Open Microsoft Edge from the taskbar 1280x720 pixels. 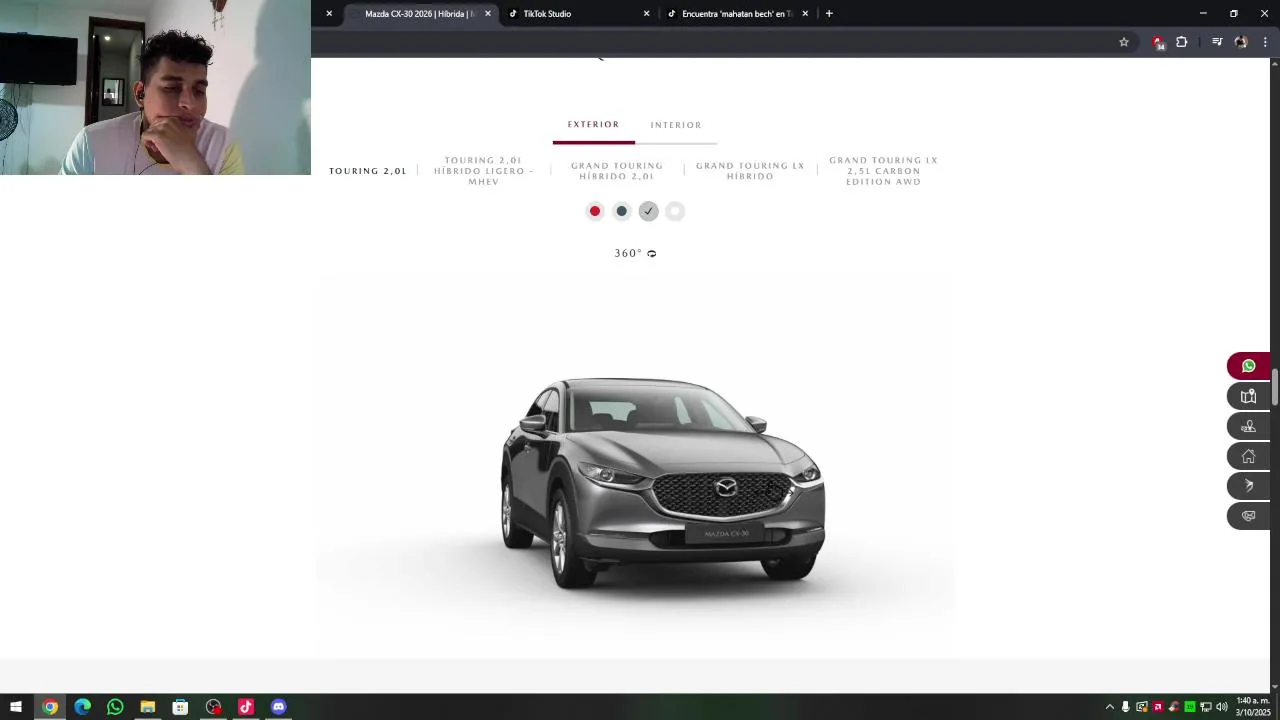[x=83, y=707]
